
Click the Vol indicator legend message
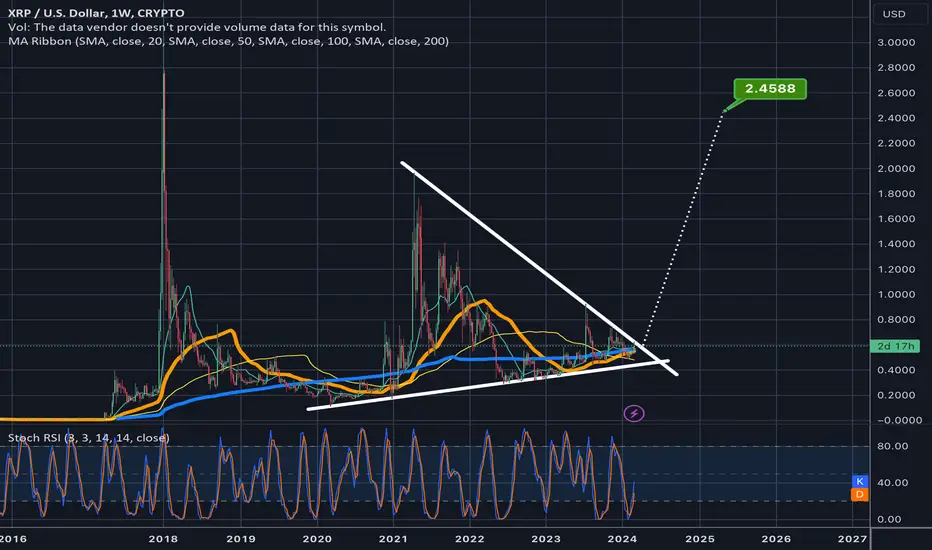pos(197,27)
